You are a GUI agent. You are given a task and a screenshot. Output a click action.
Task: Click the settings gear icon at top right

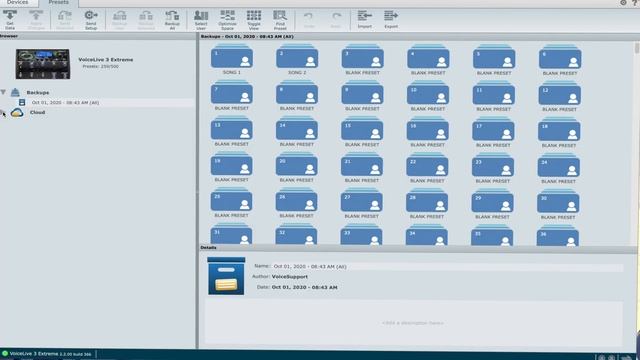pyautogui.click(x=623, y=2)
